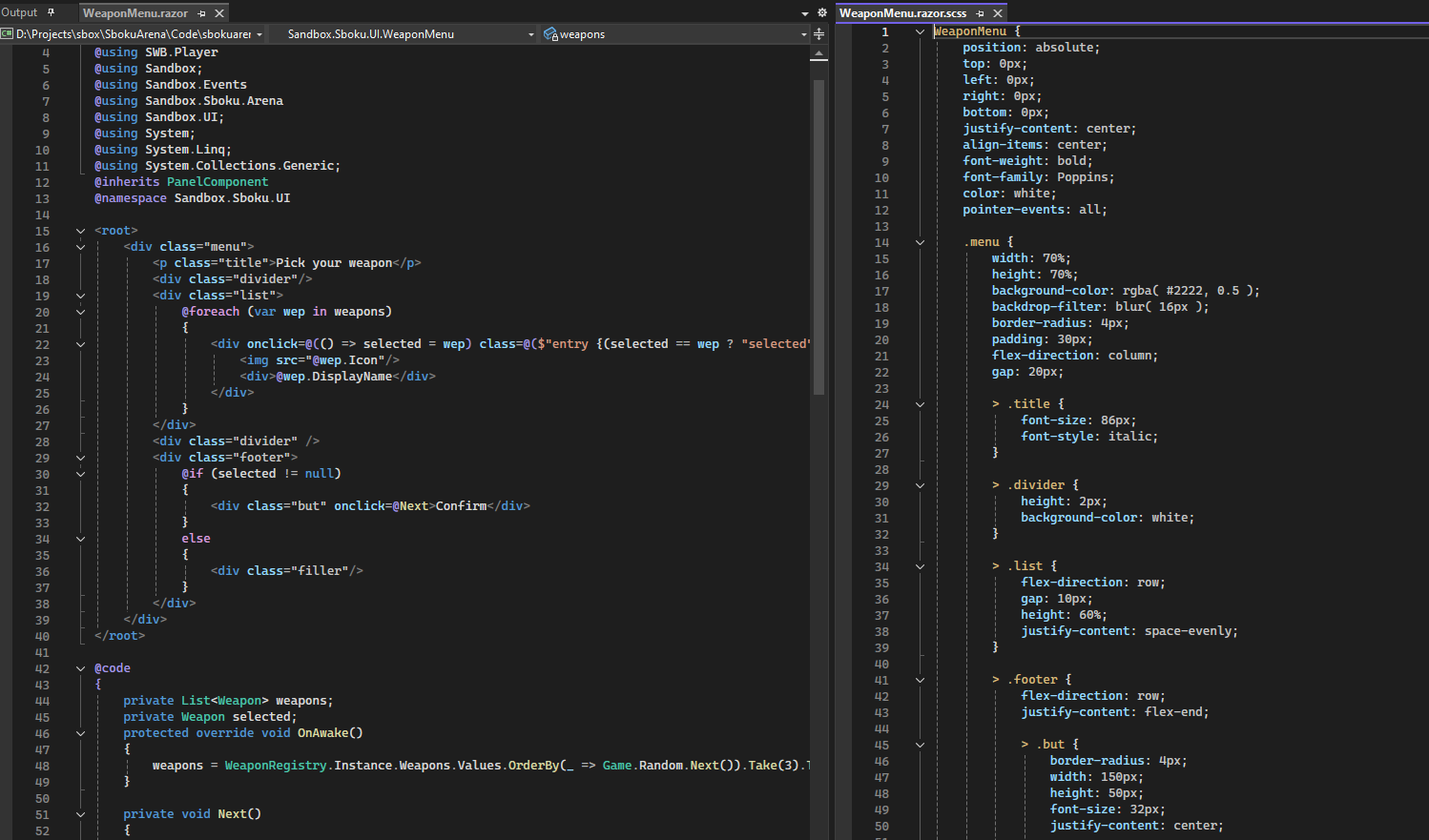The image size is (1429, 840).
Task: Open the Sandbox.Sboku.UI.WeaponMenu type dropdown
Action: tap(531, 34)
